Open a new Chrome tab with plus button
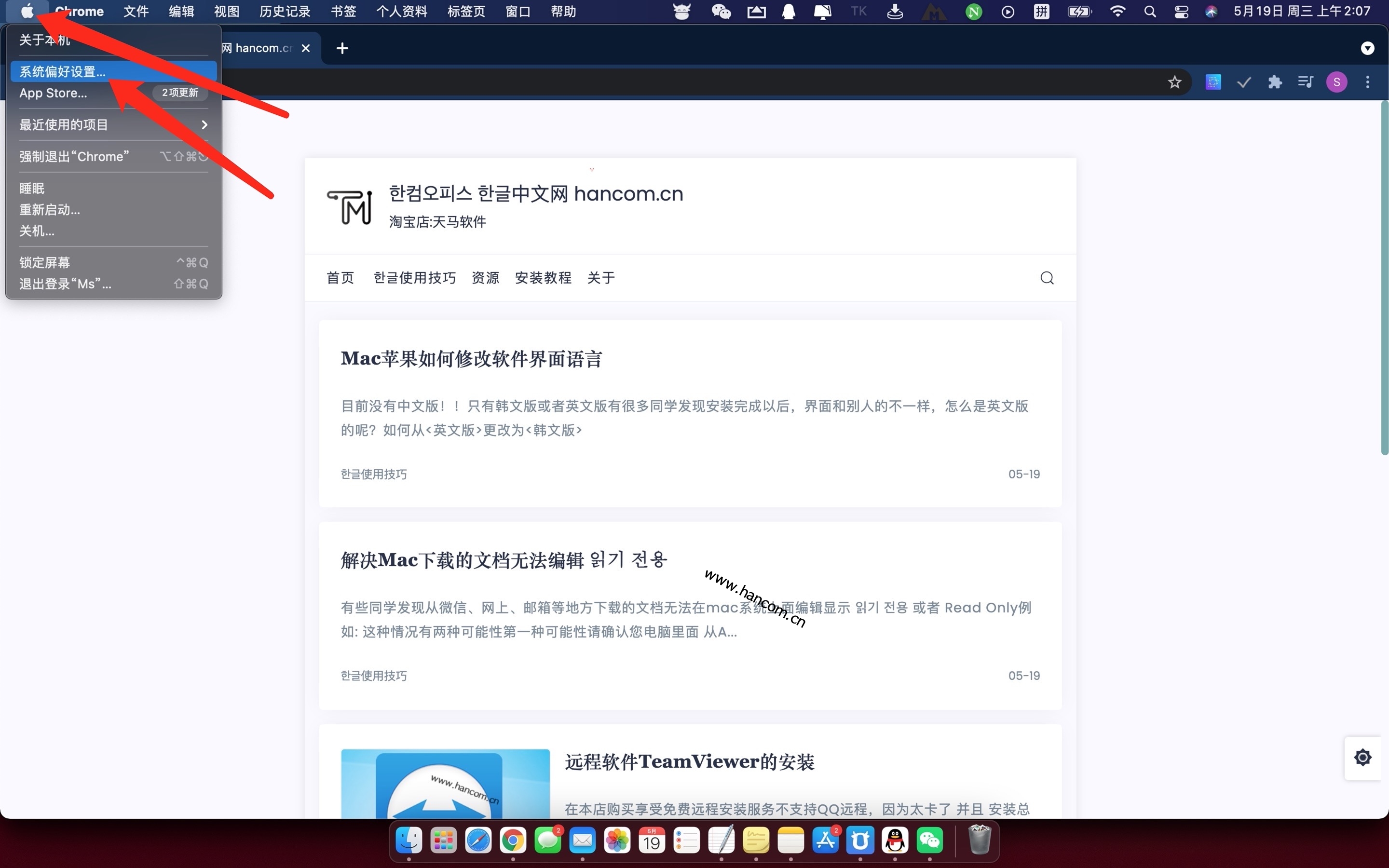 point(342,48)
